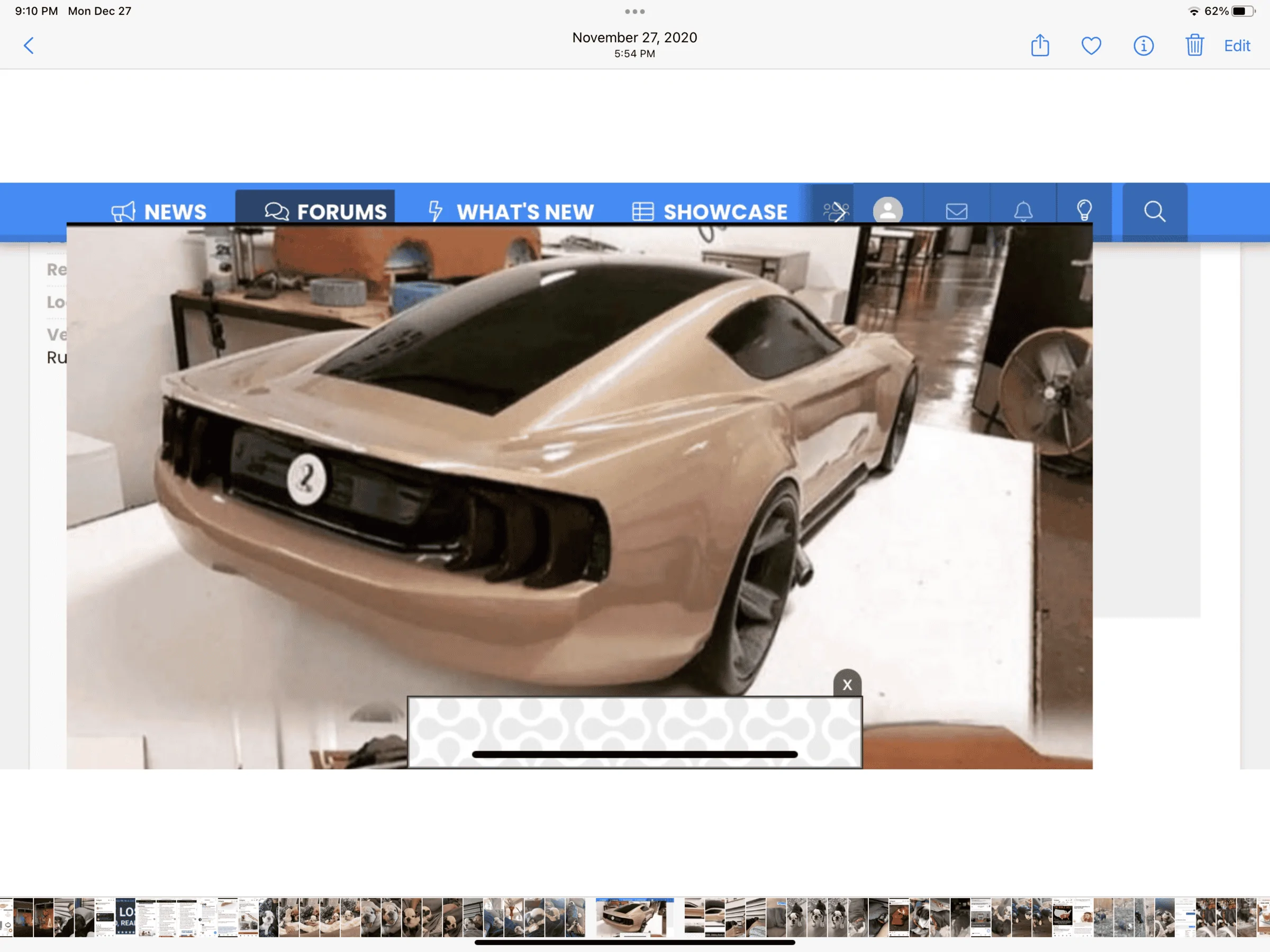Open the WHAT'S NEW tab

point(511,212)
